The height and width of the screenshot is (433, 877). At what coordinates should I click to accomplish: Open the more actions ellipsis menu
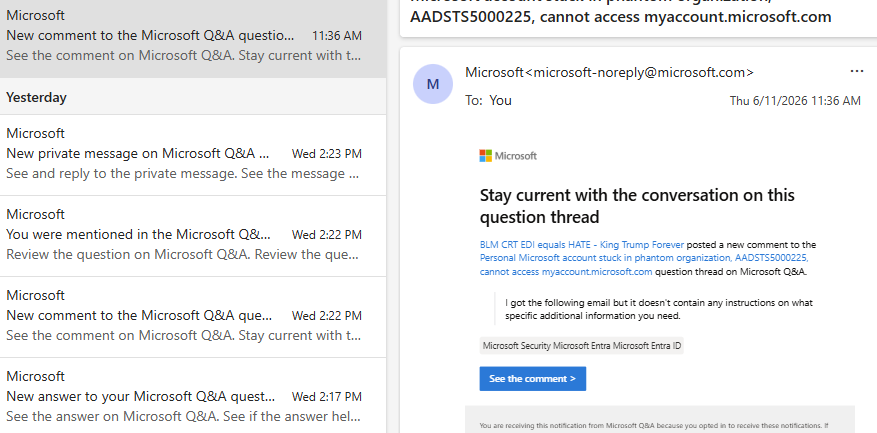856,72
